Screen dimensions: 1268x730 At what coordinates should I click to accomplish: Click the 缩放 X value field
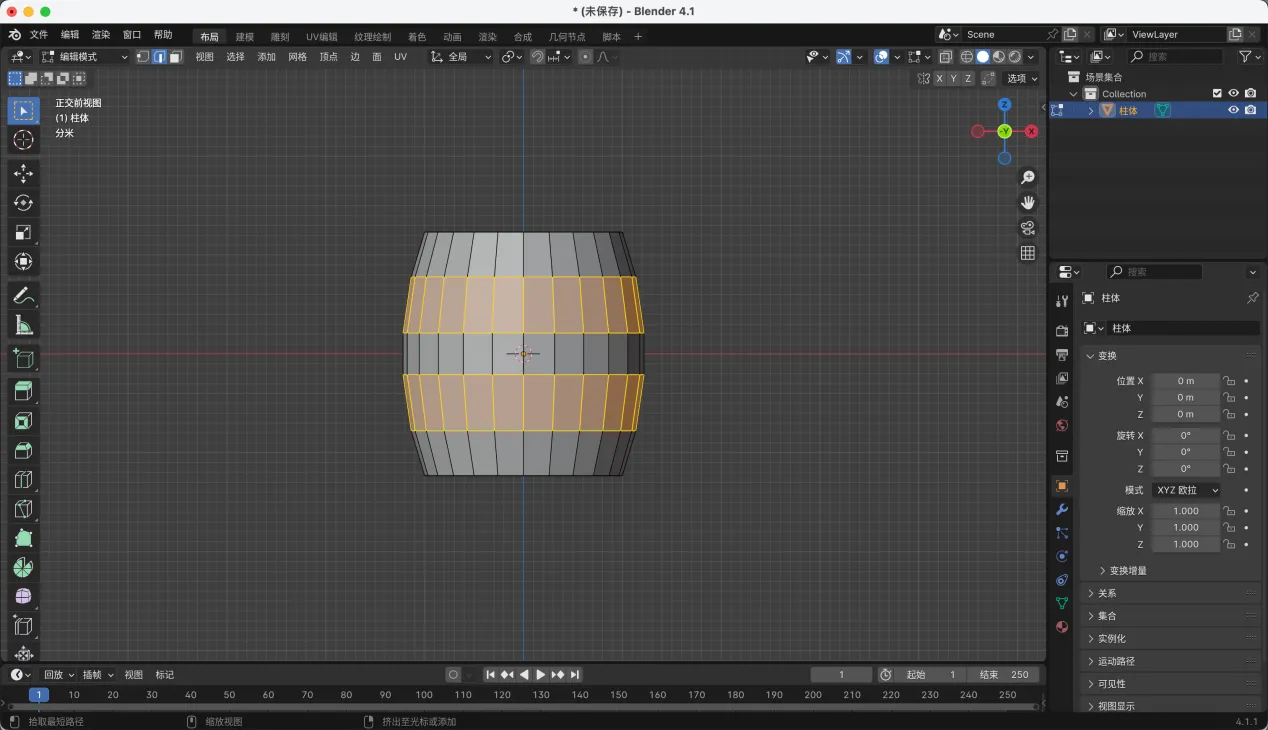[x=1185, y=511]
